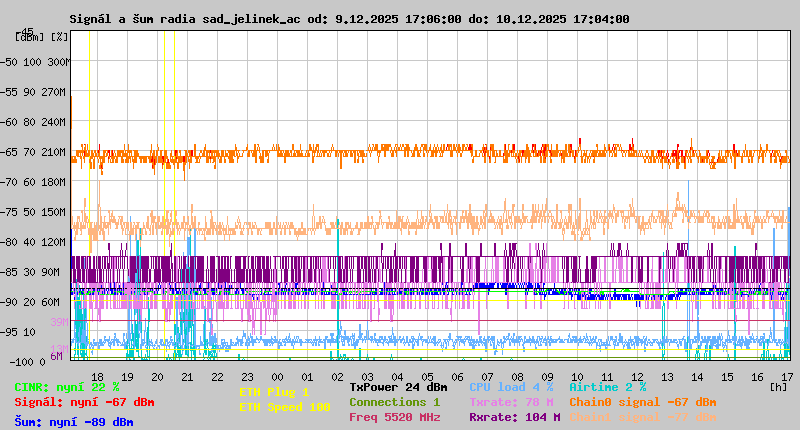The height and width of the screenshot is (430, 800).
Task: Click the green Connections 1 label
Action: (394, 402)
